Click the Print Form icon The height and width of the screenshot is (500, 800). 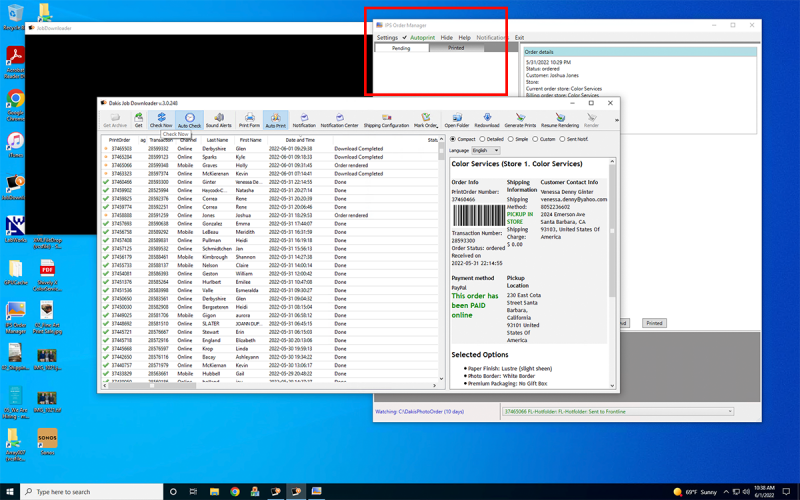coord(249,120)
